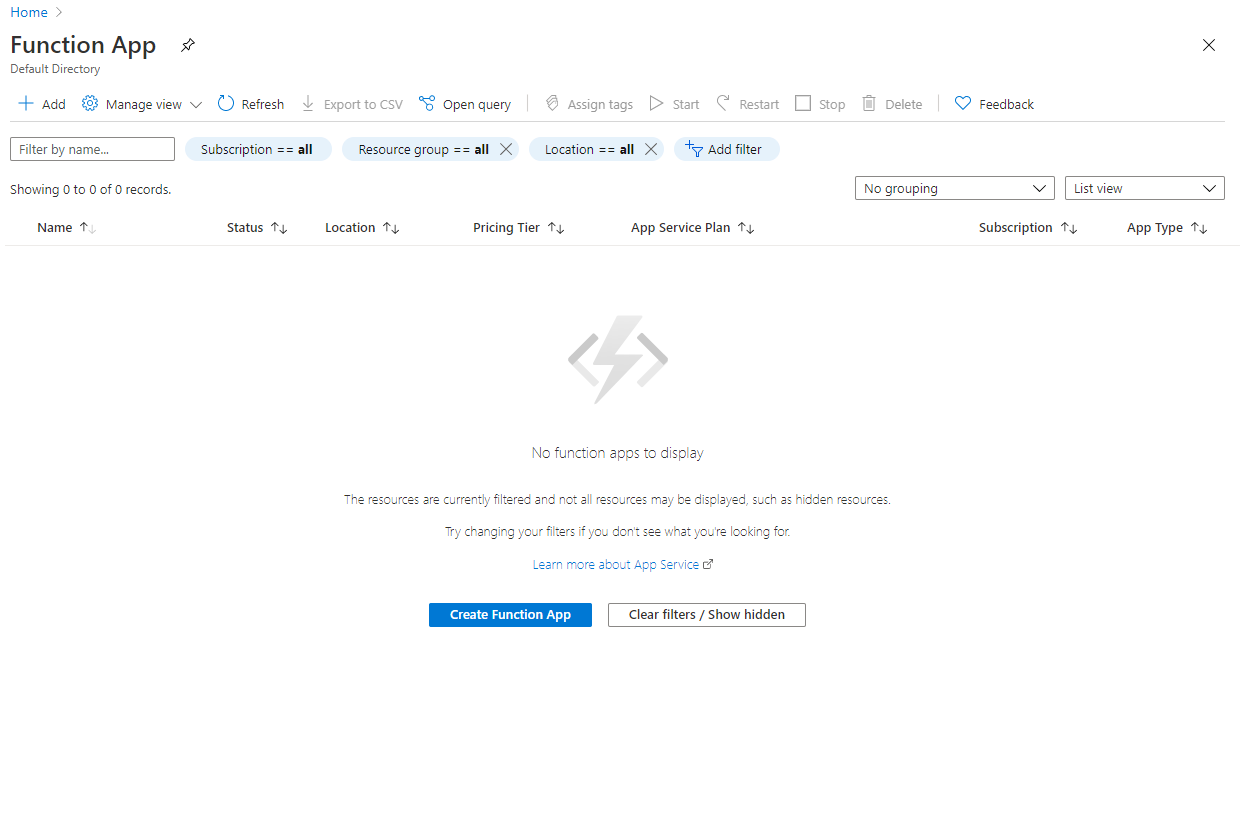1240x822 pixels.
Task: Open the No grouping dropdown
Action: point(955,188)
